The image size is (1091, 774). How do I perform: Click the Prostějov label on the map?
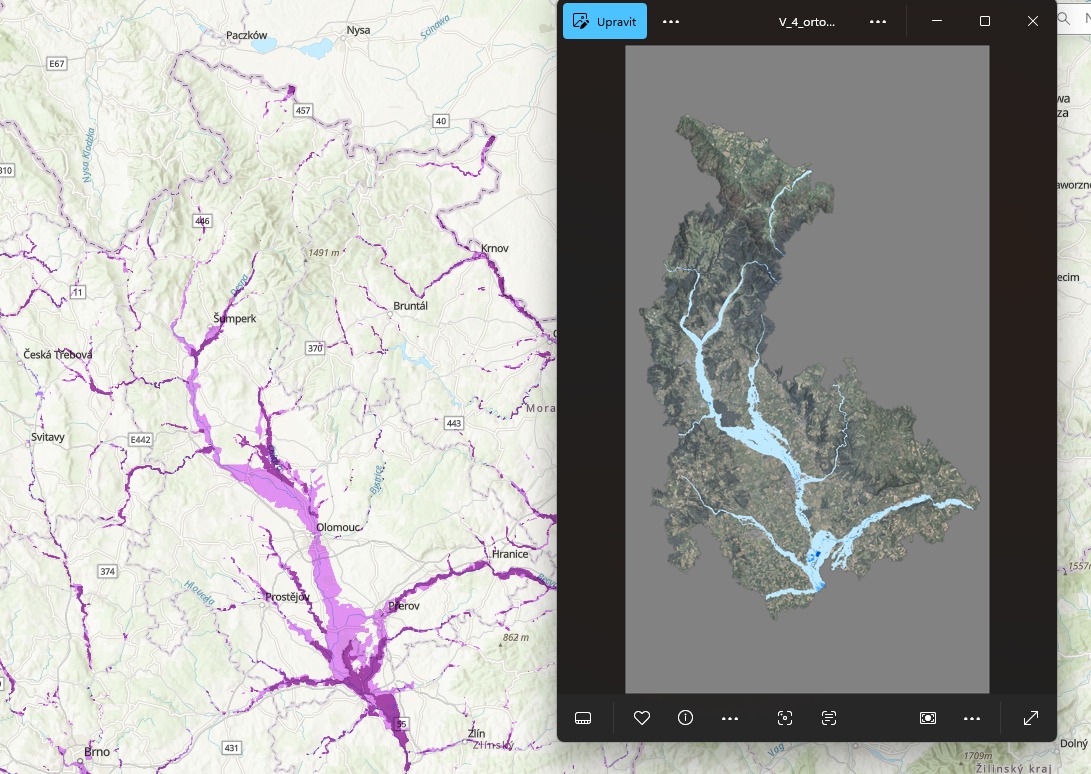[287, 597]
